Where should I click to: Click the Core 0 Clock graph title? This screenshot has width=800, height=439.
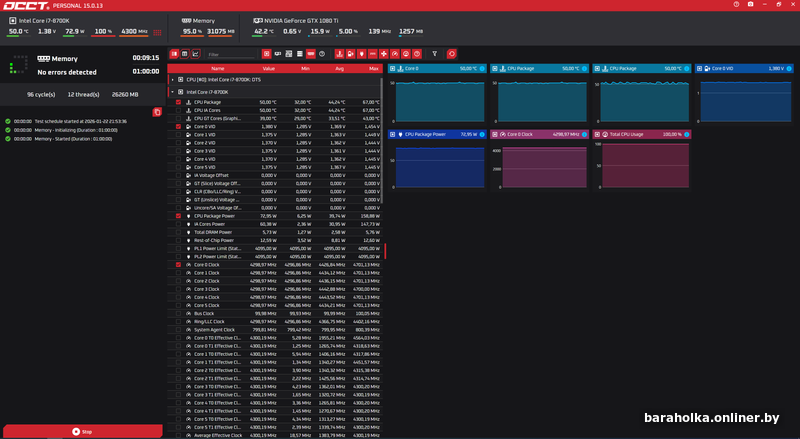[x=526, y=133]
